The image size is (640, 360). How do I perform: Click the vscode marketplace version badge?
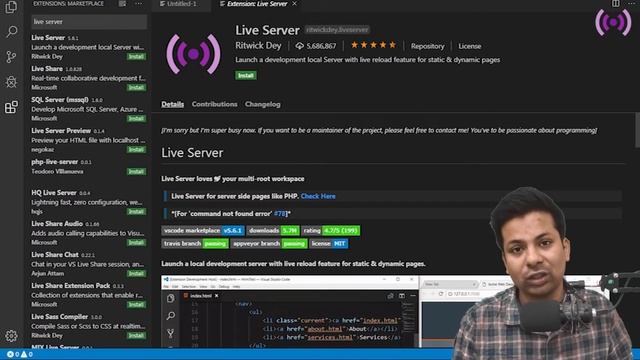203,231
